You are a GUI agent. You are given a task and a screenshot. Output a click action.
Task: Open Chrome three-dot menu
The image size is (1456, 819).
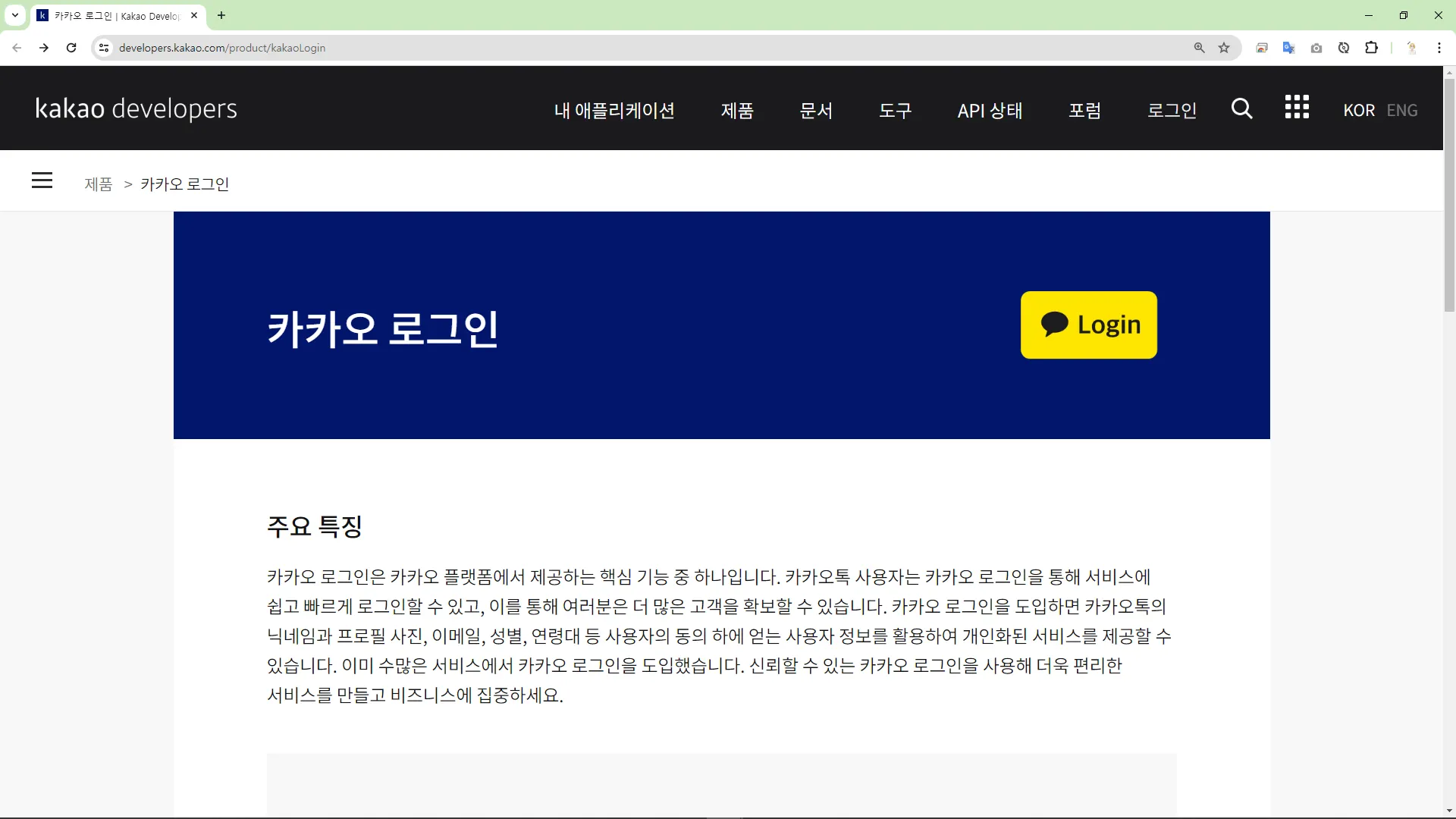[1439, 48]
